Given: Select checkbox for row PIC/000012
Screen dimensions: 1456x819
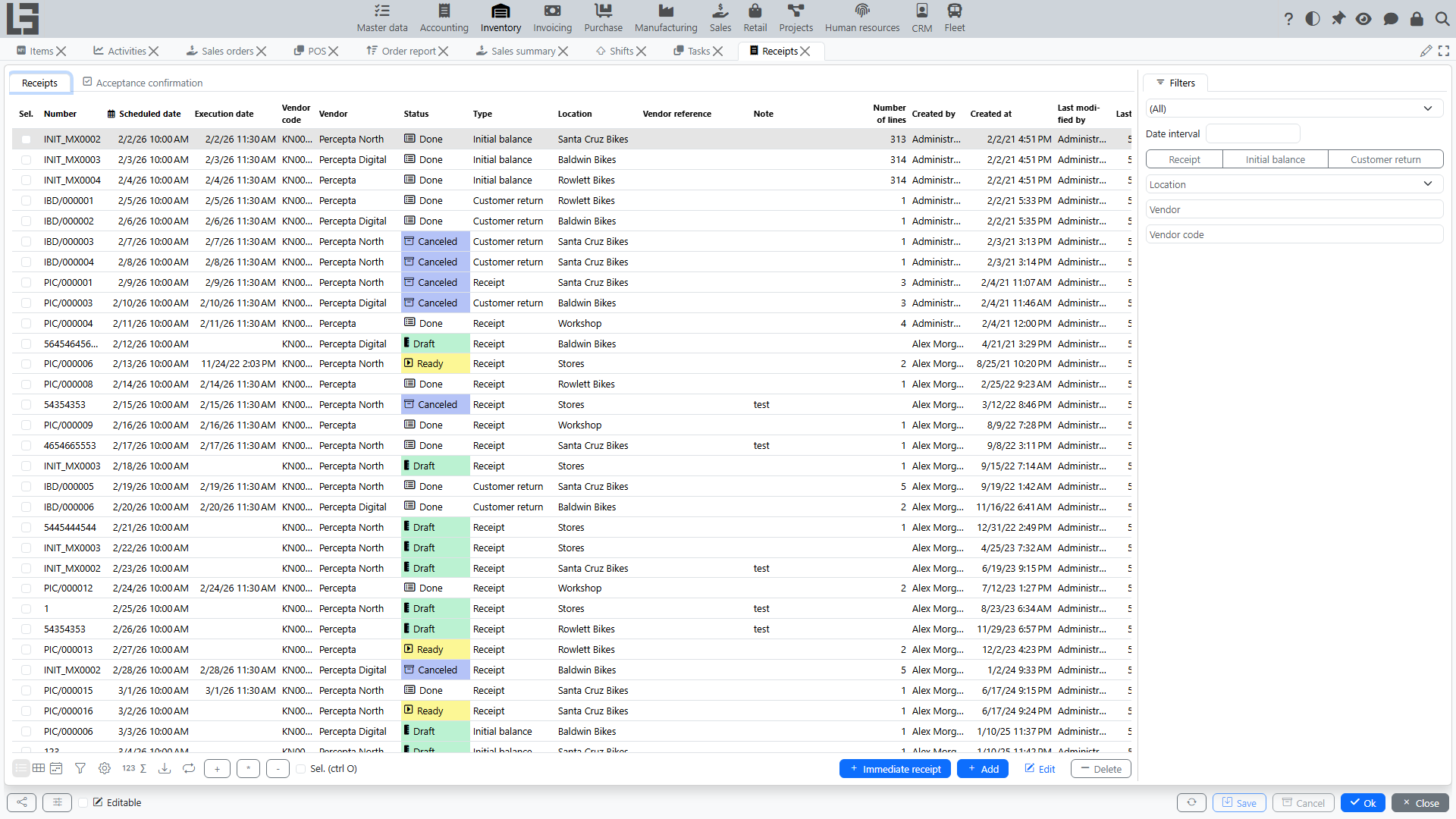Looking at the screenshot, I should [27, 588].
